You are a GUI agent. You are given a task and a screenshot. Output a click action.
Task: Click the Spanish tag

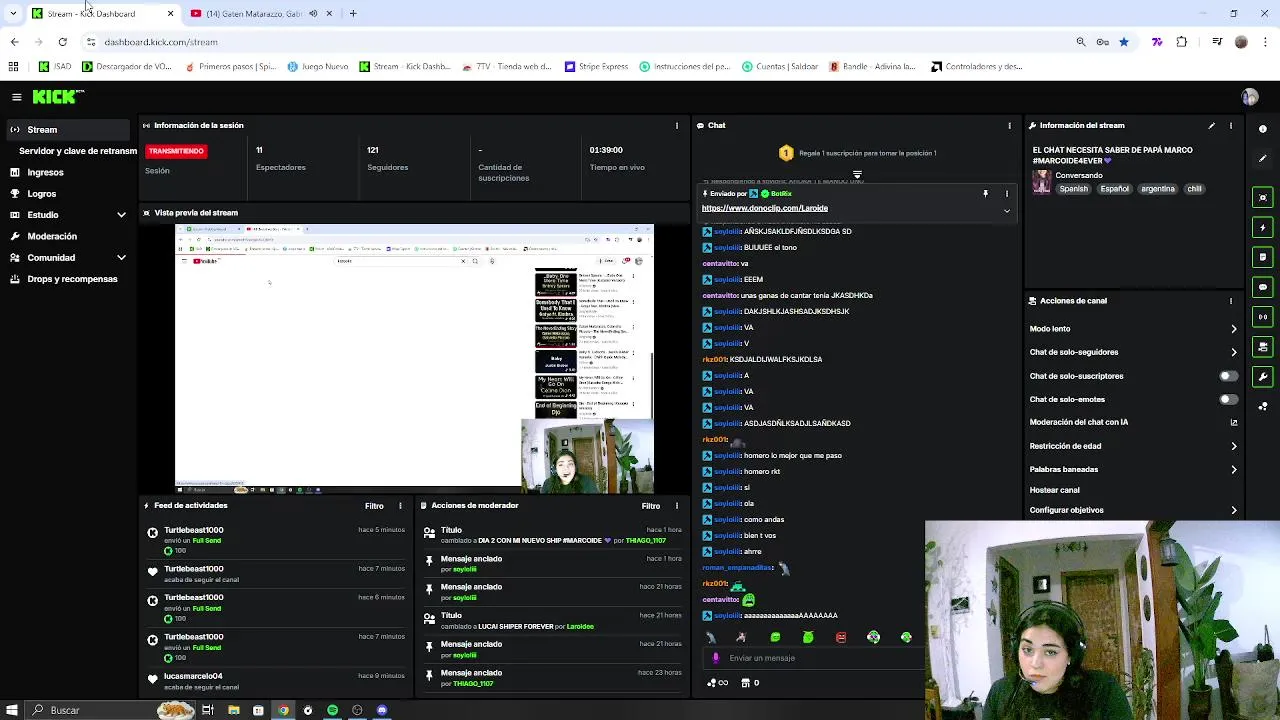[1074, 189]
